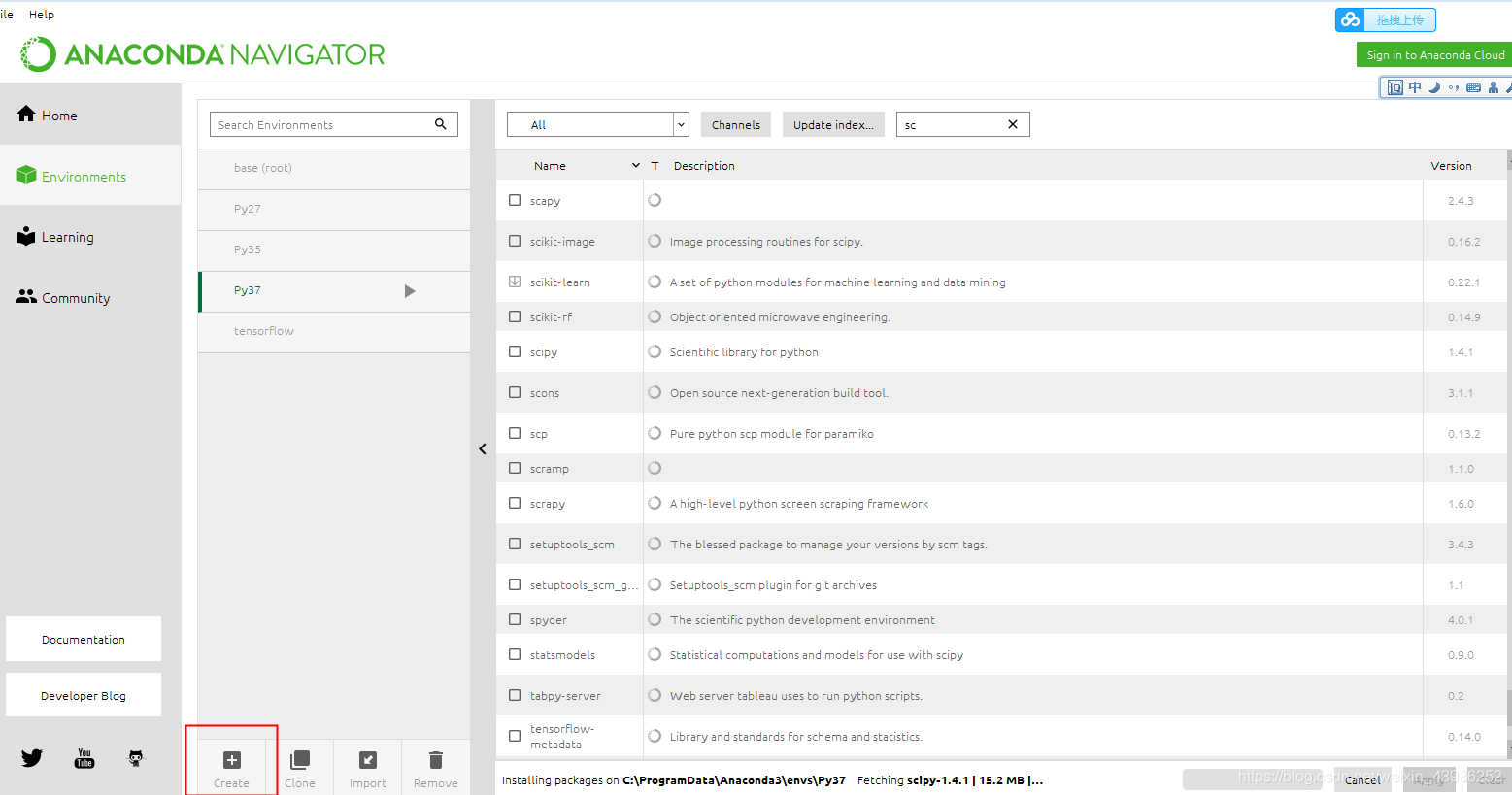Image resolution: width=1512 pixels, height=795 pixels.
Task: Open the Documentation button
Action: [x=84, y=639]
